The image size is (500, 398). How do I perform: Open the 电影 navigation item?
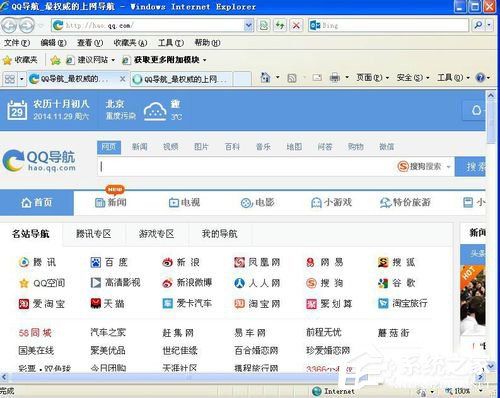coord(257,203)
